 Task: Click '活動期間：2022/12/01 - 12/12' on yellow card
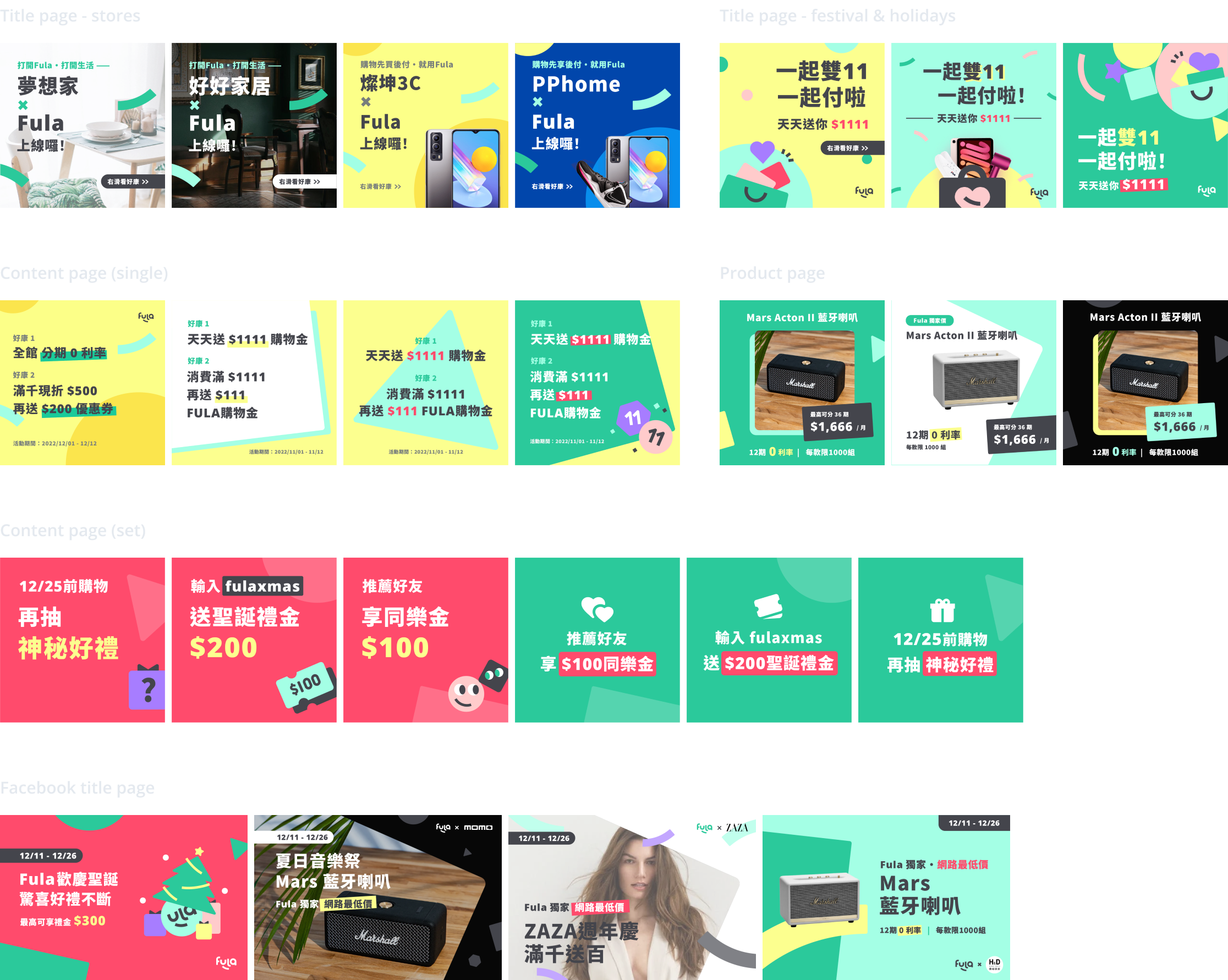54,443
